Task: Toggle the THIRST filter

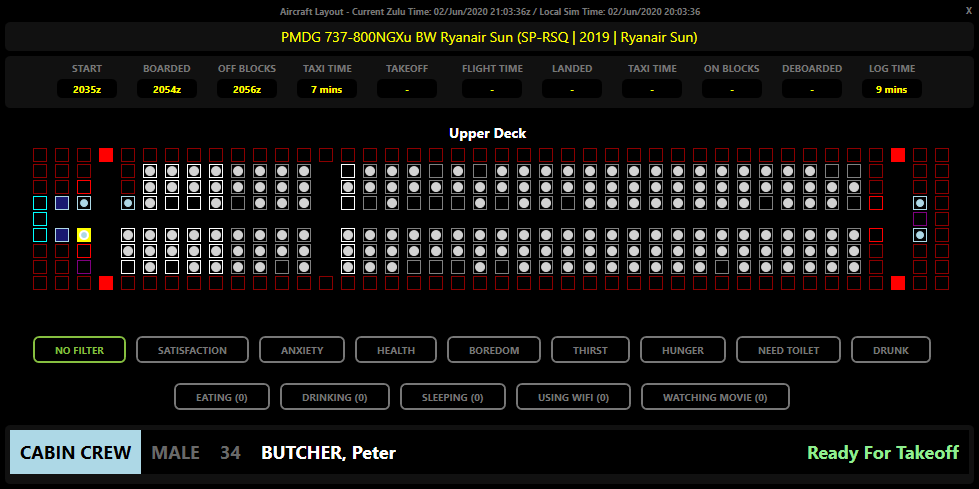Action: coord(590,350)
